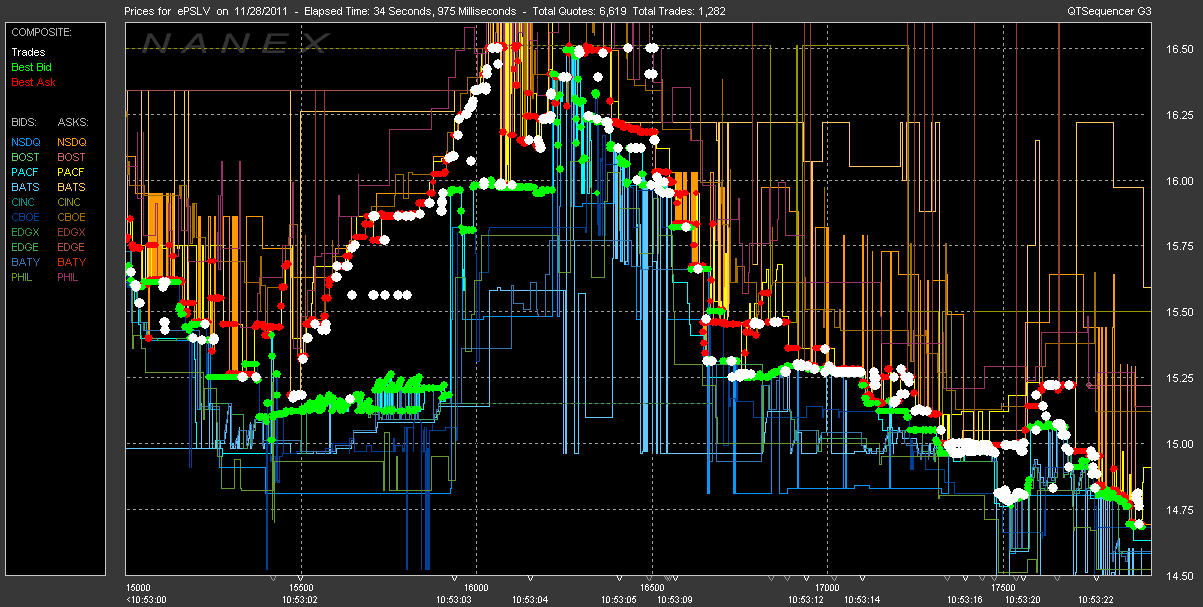Click PHIL under the BIDS heading

click(24, 277)
